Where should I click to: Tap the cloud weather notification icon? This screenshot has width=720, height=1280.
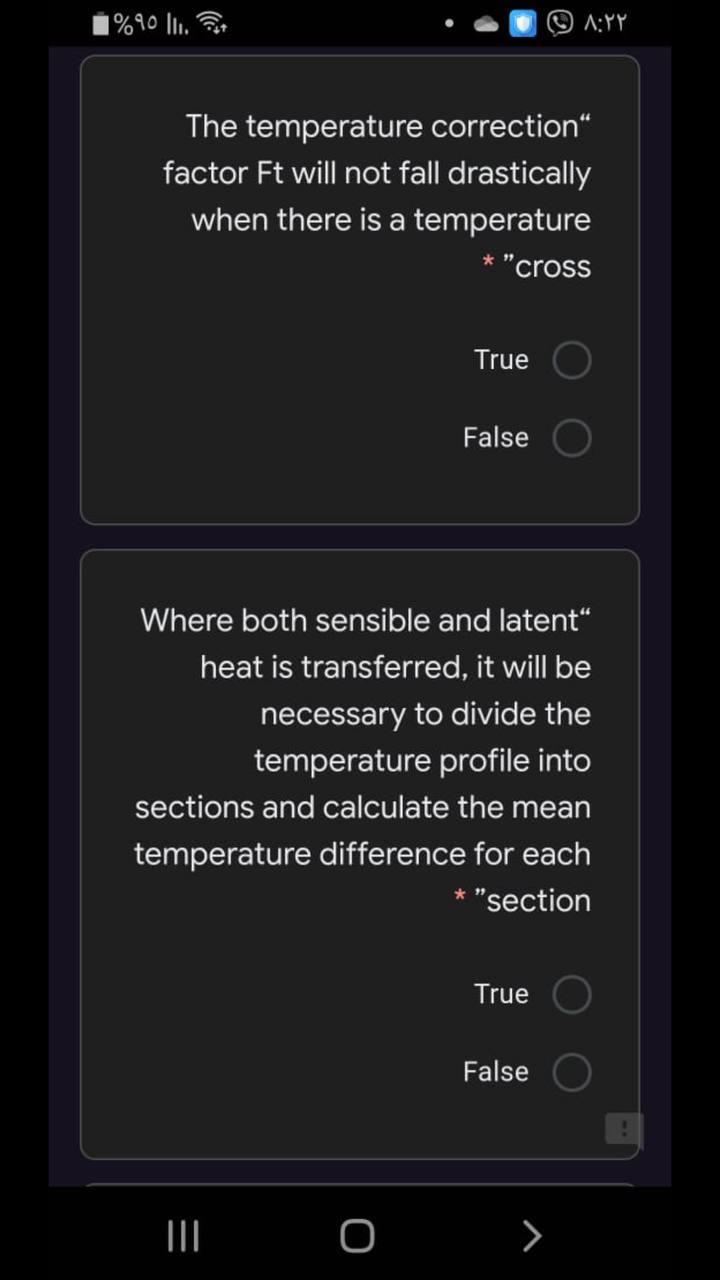[x=484, y=22]
